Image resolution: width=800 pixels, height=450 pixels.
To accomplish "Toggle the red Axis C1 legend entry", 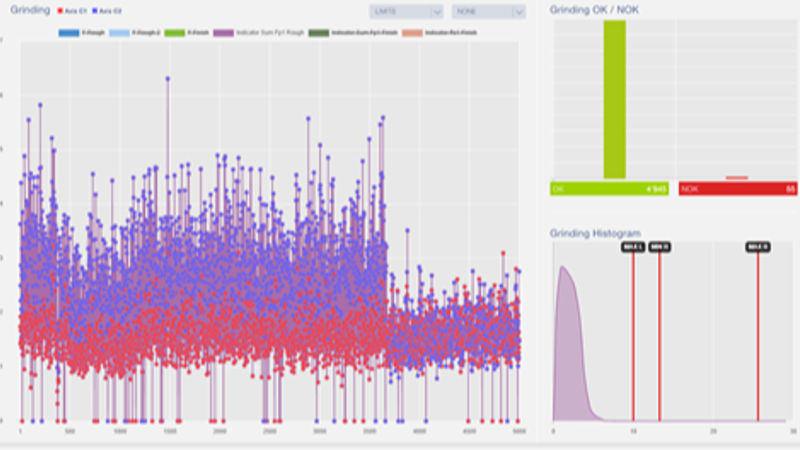I will [x=72, y=11].
